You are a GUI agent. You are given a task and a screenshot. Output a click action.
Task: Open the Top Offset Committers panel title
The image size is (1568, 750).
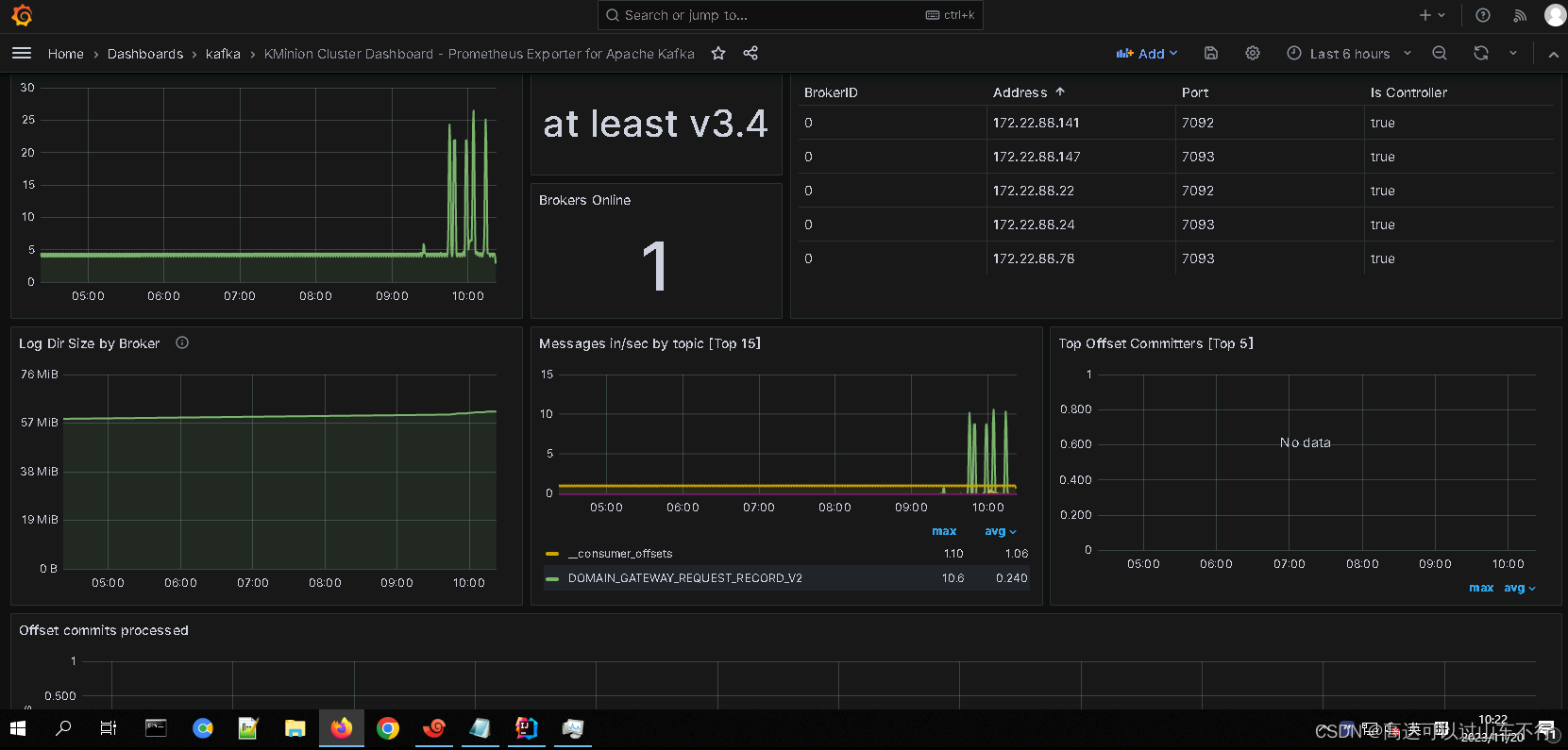(1155, 343)
